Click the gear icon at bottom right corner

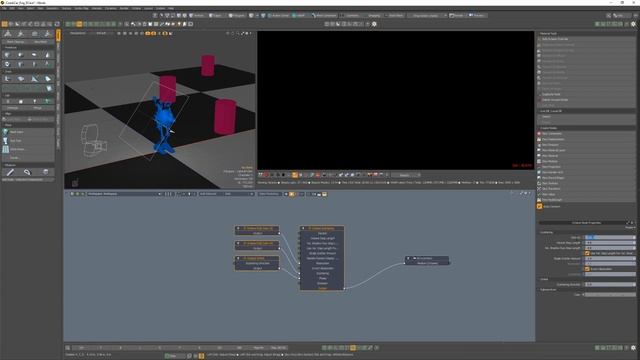point(633,348)
